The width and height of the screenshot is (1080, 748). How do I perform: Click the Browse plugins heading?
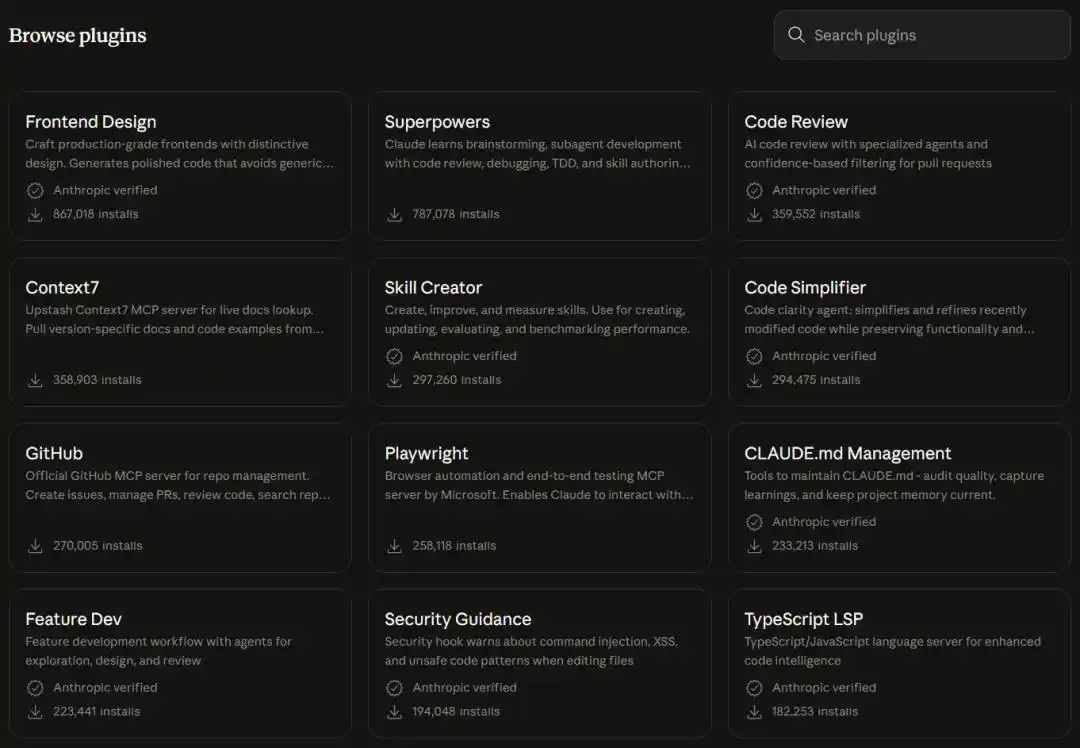click(x=77, y=35)
